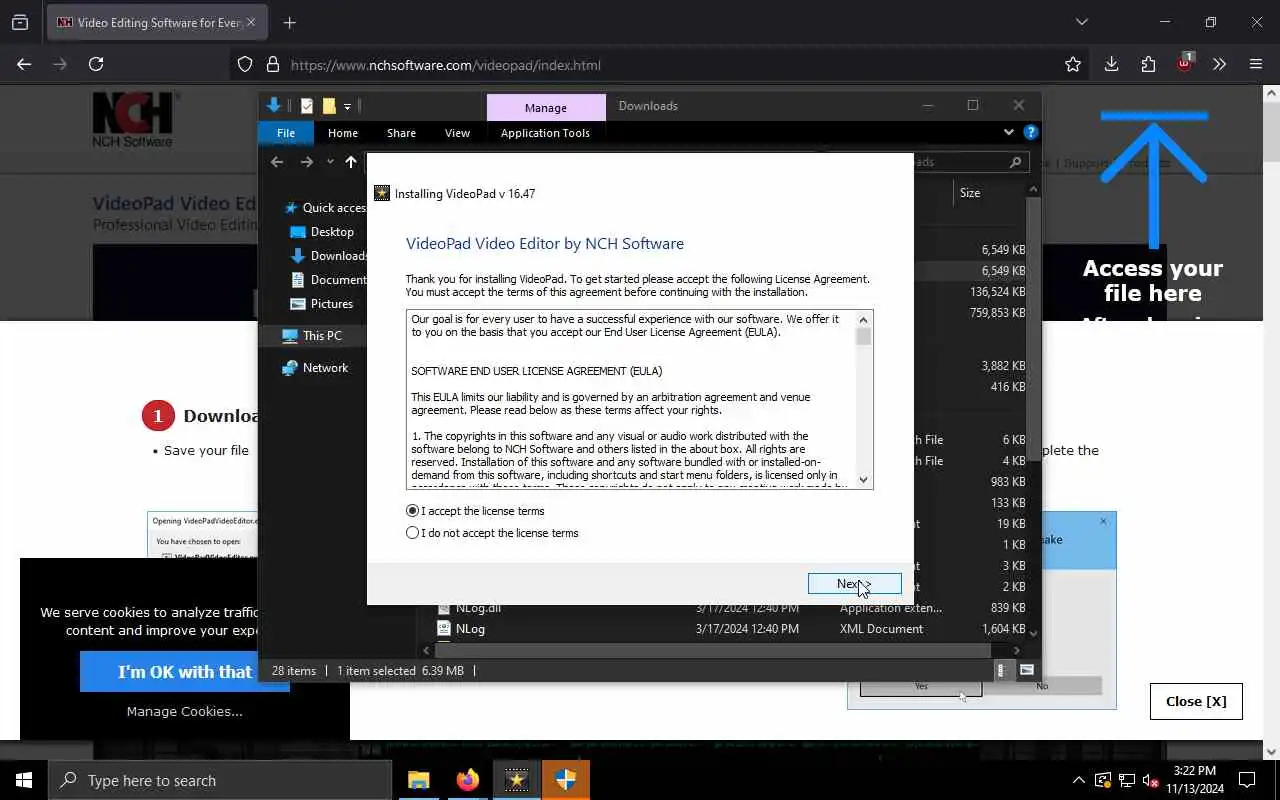Viewport: 1280px width, 800px height.
Task: Select Quick access in navigation pane
Action: point(326,208)
